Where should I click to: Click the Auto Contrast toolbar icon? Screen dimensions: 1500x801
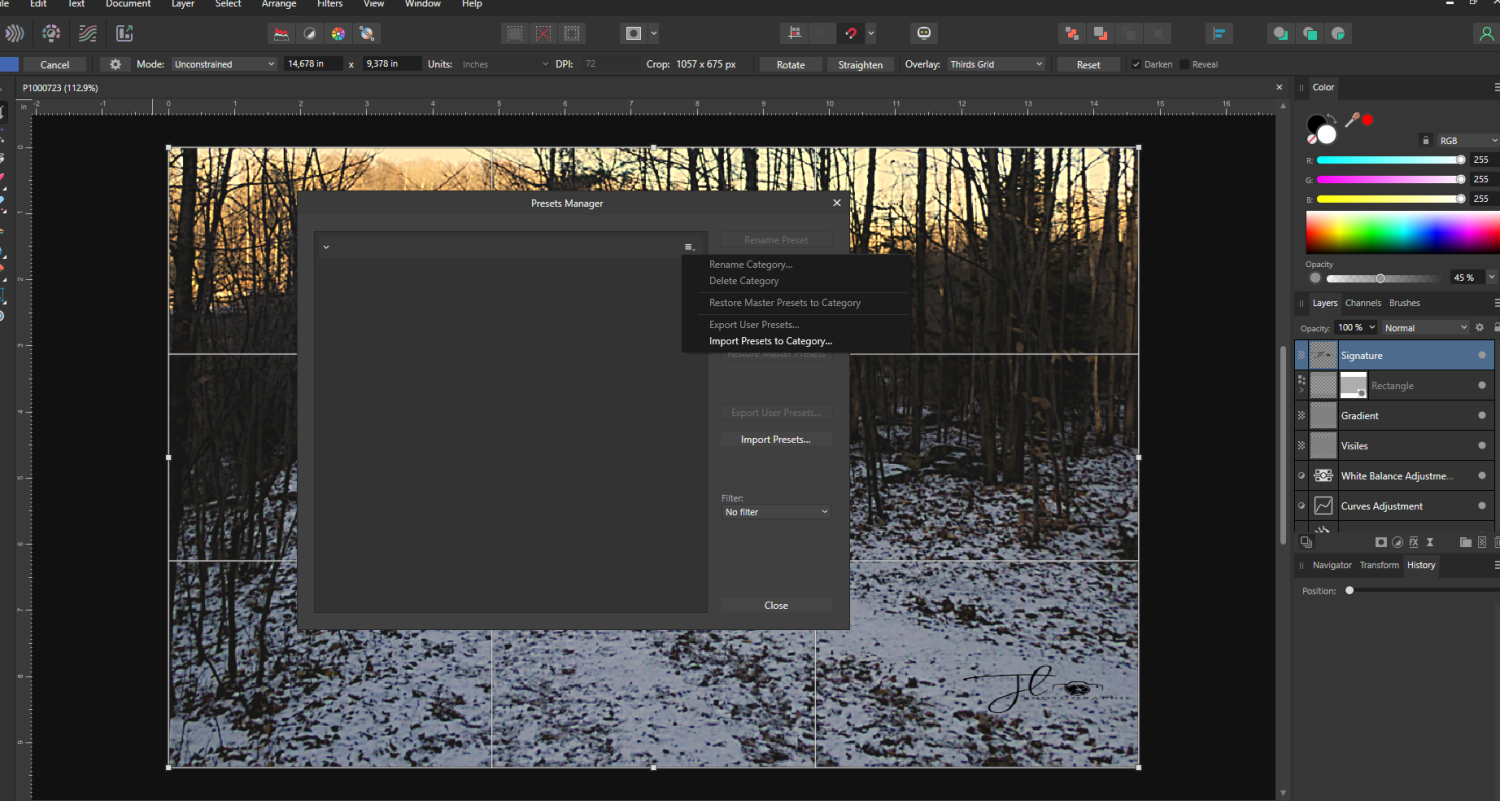point(310,33)
